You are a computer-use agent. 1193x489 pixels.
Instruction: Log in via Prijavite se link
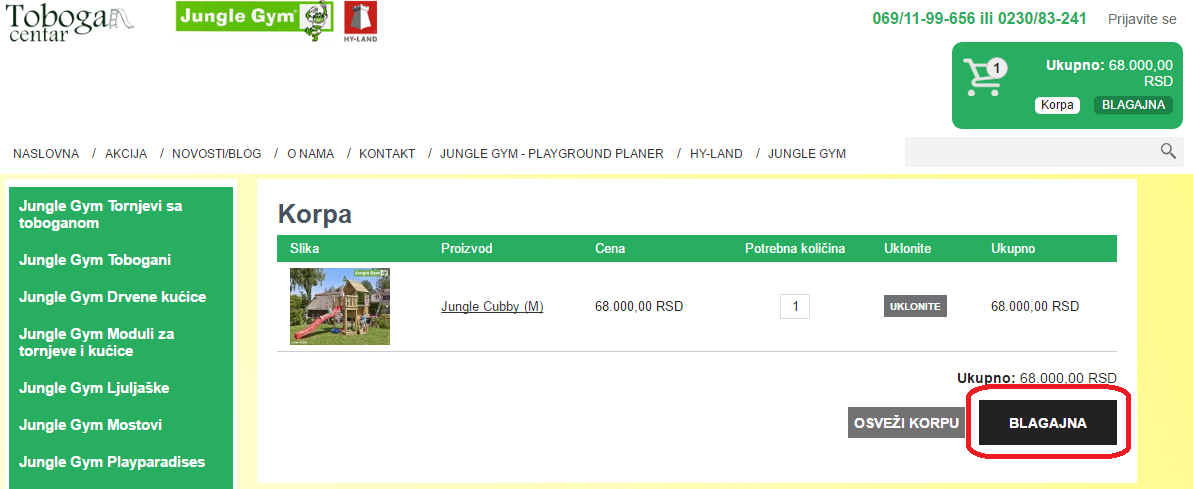(x=1142, y=19)
